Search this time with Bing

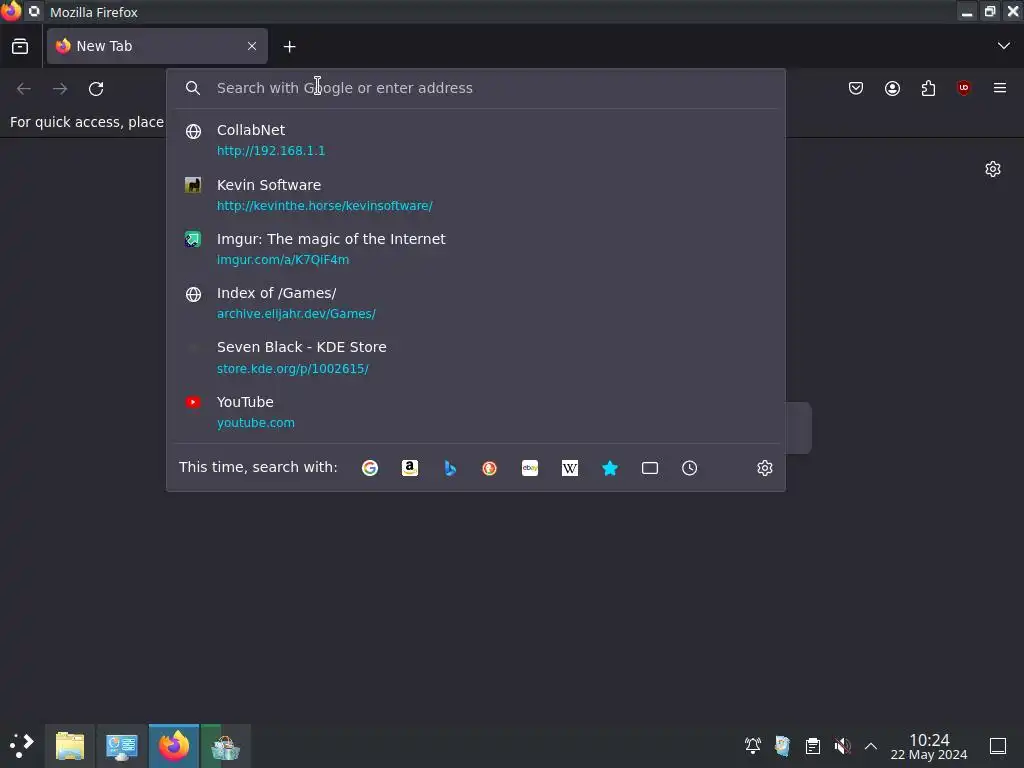[450, 468]
